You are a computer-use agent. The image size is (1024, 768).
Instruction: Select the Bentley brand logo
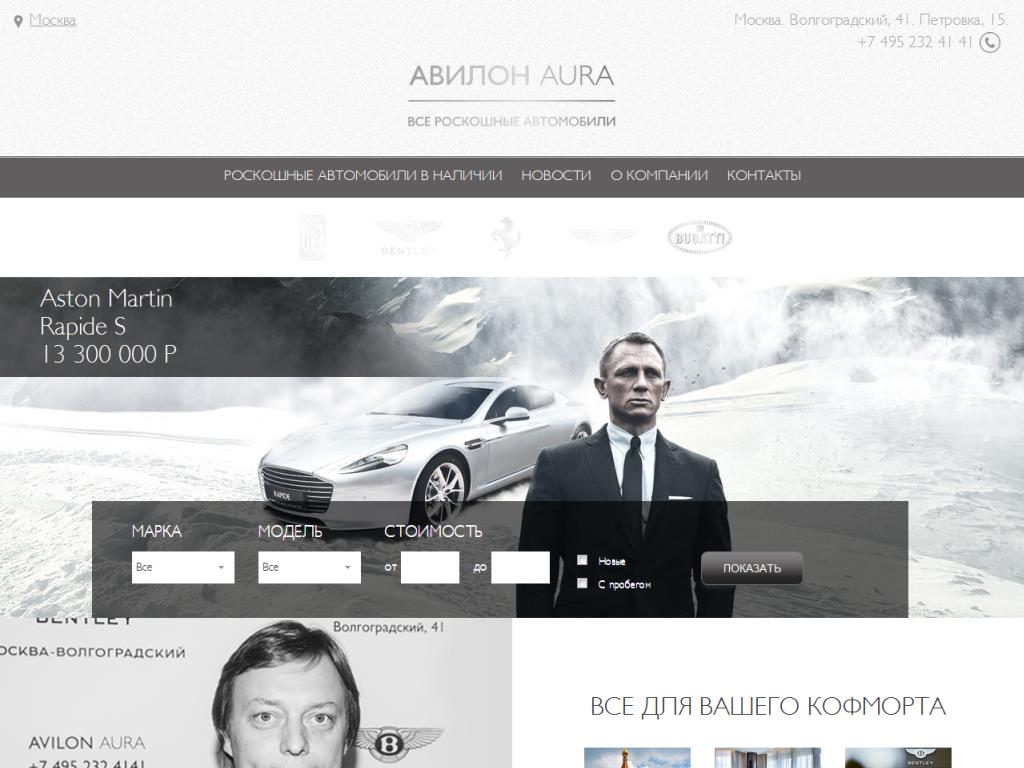coord(409,238)
